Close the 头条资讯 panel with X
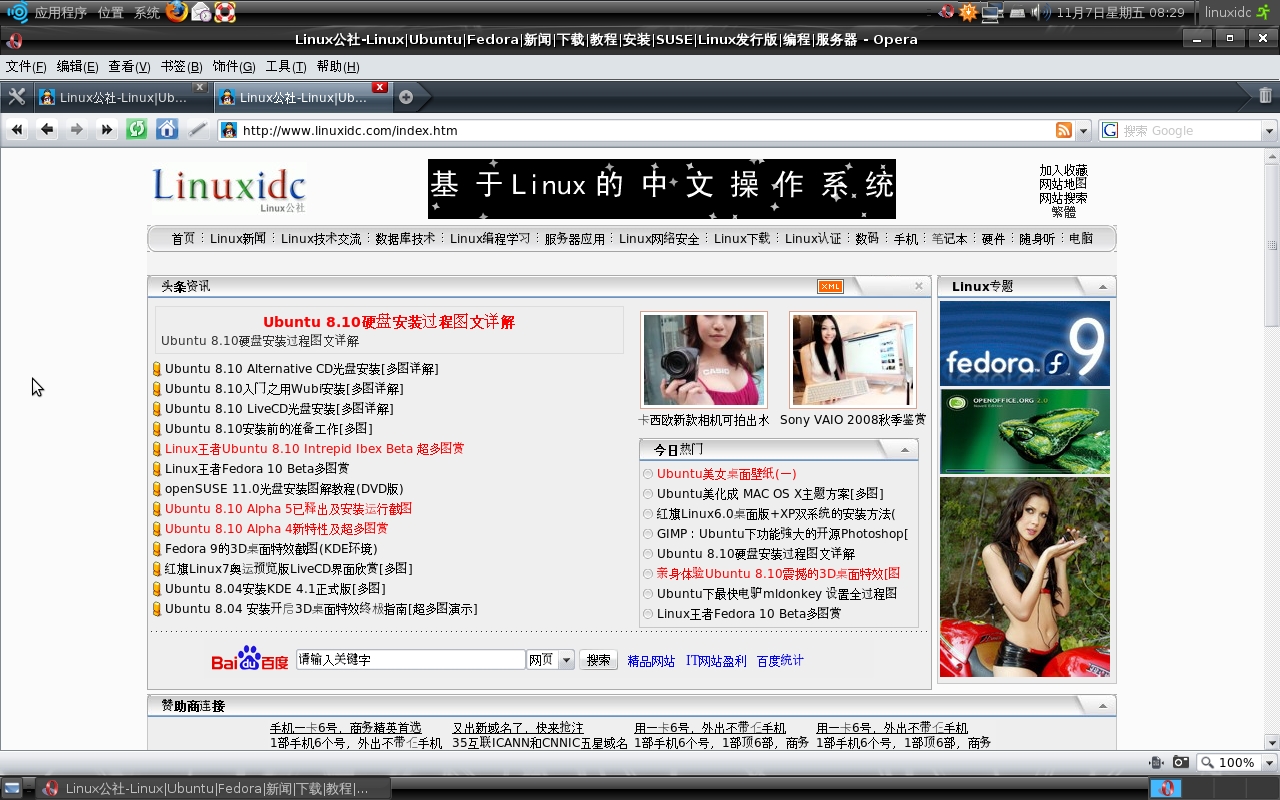The width and height of the screenshot is (1280, 800). [919, 286]
